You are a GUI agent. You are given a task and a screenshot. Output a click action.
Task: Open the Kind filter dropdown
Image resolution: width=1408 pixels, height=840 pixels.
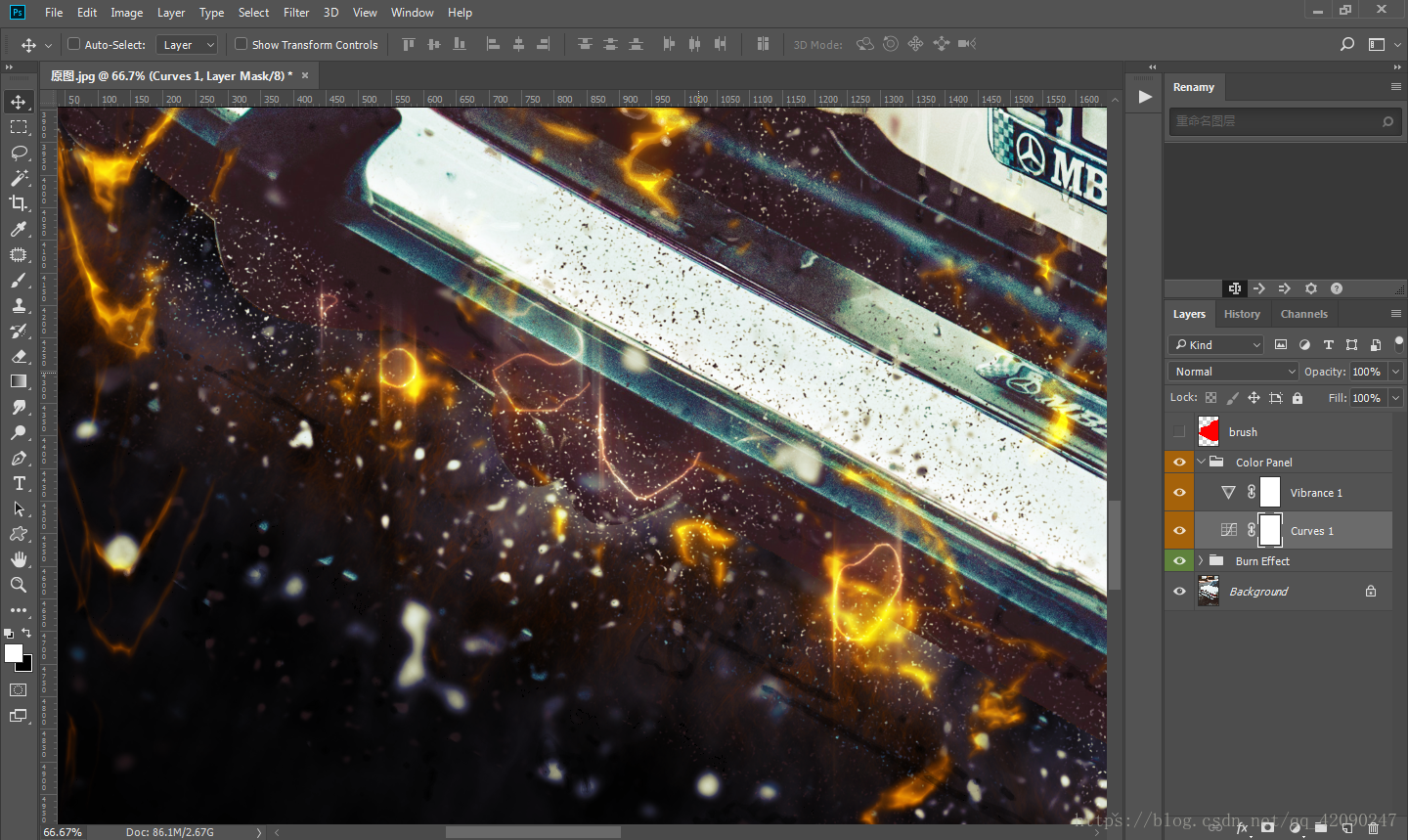[x=1216, y=344]
